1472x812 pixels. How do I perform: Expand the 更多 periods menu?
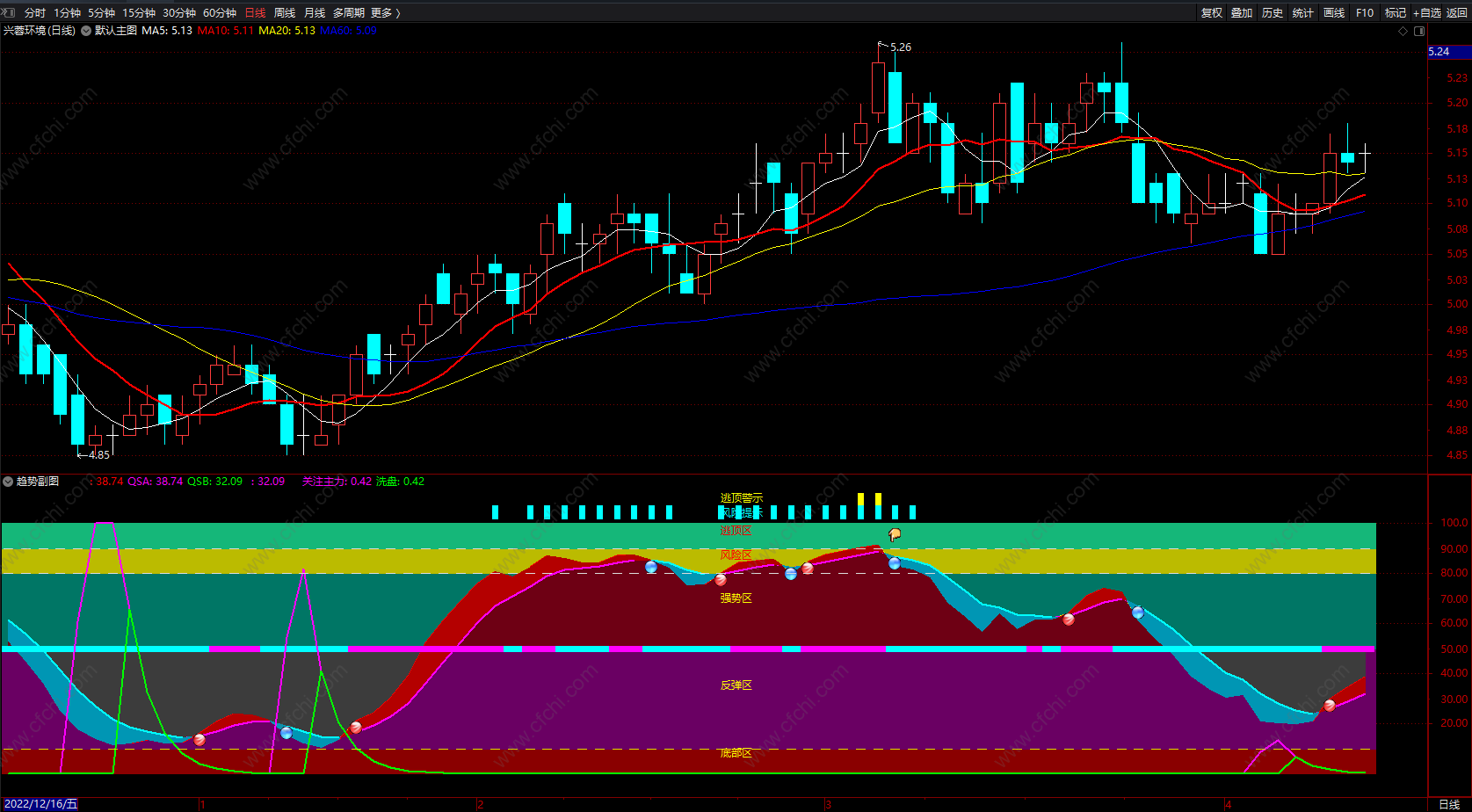386,13
